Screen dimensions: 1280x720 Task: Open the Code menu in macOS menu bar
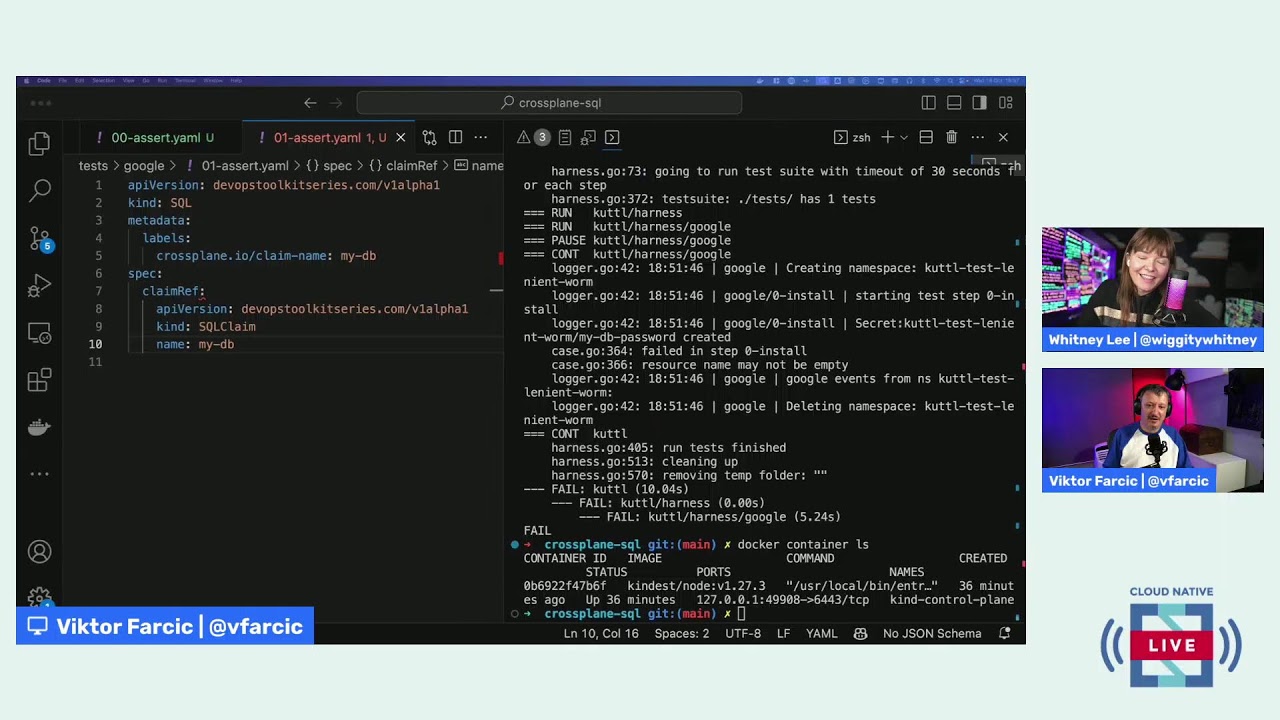44,80
